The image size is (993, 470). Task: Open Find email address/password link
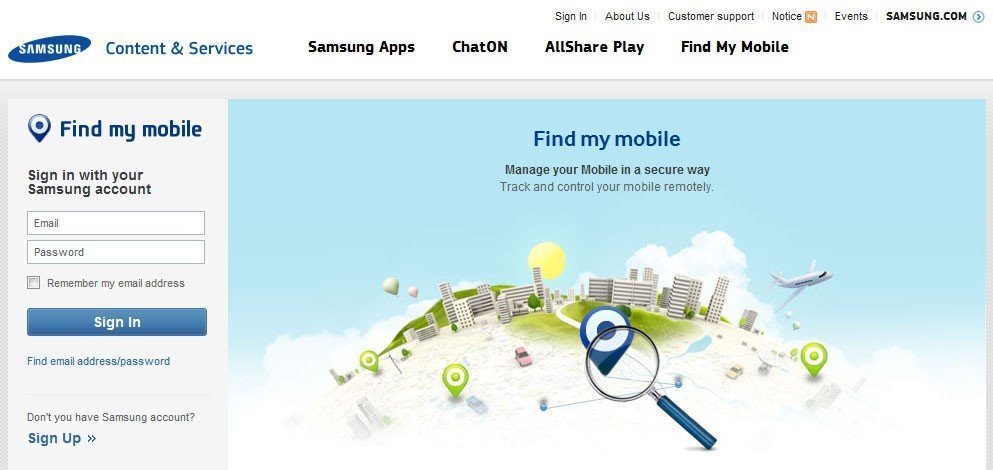point(98,361)
